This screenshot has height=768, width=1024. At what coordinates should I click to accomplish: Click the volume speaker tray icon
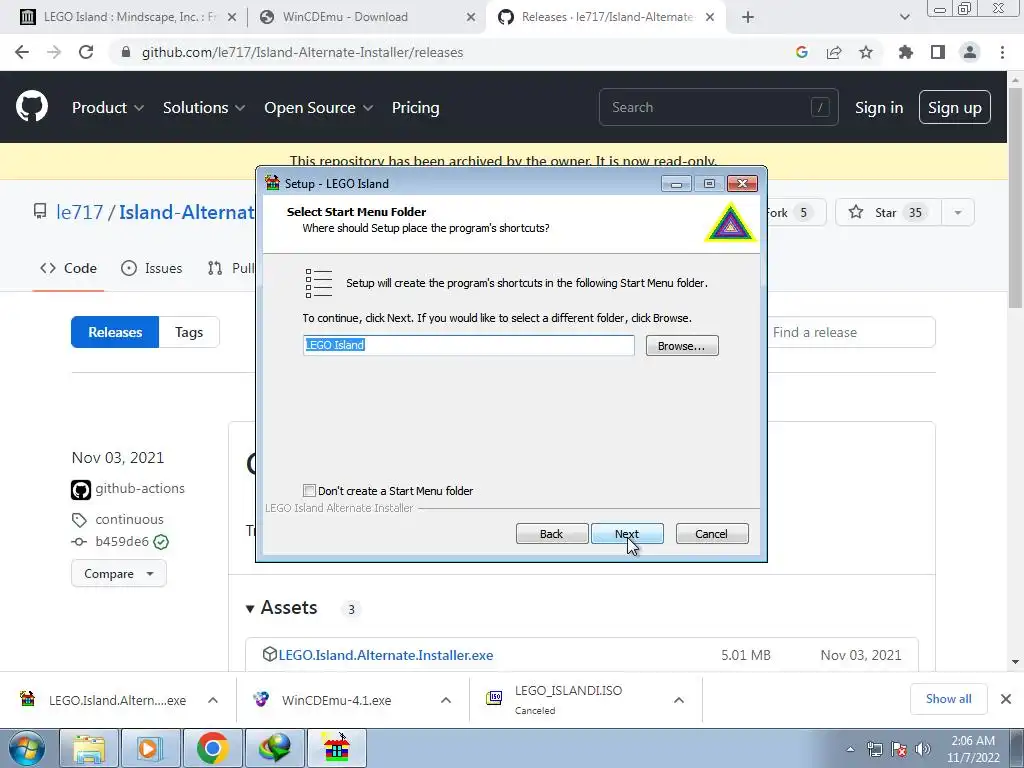click(x=923, y=749)
